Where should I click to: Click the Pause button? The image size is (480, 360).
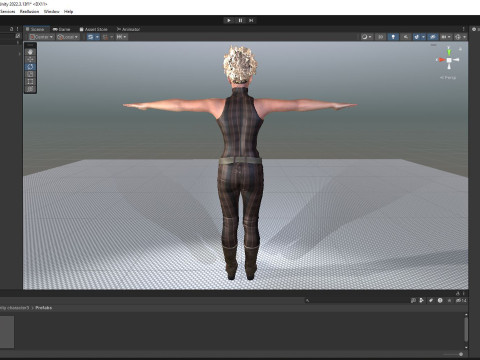tap(240, 20)
